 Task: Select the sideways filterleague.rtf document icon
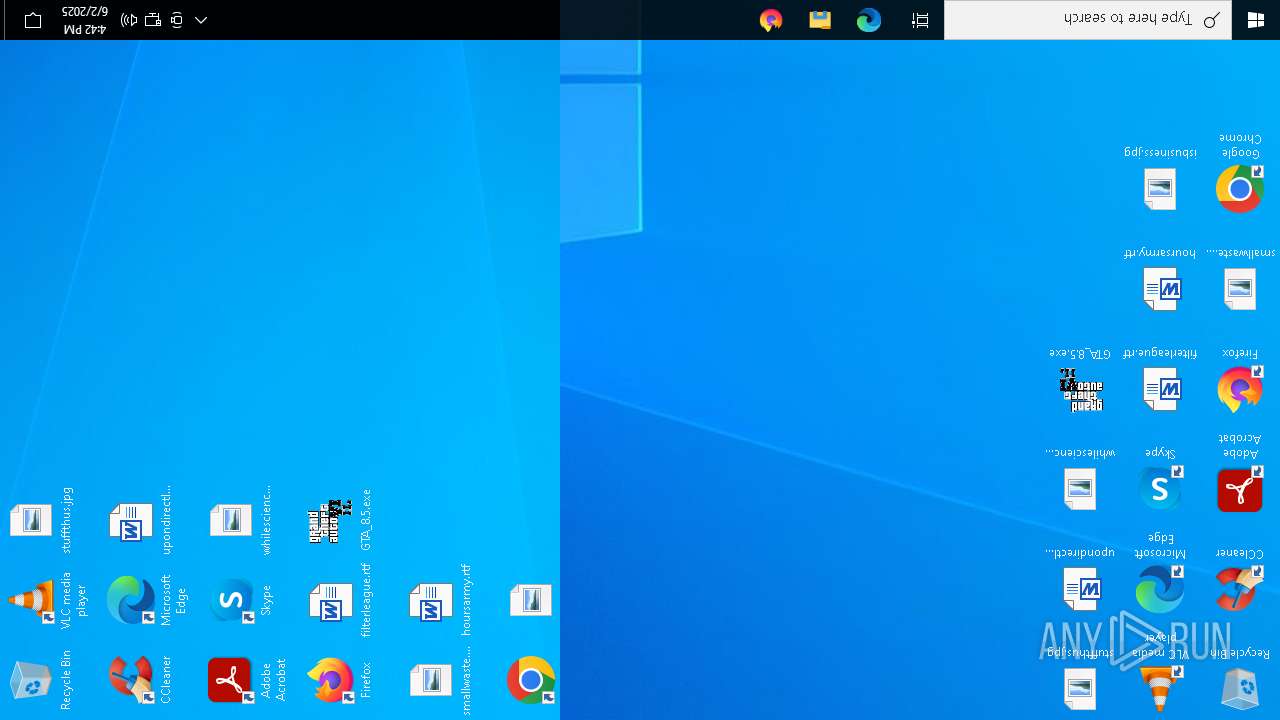pos(331,602)
